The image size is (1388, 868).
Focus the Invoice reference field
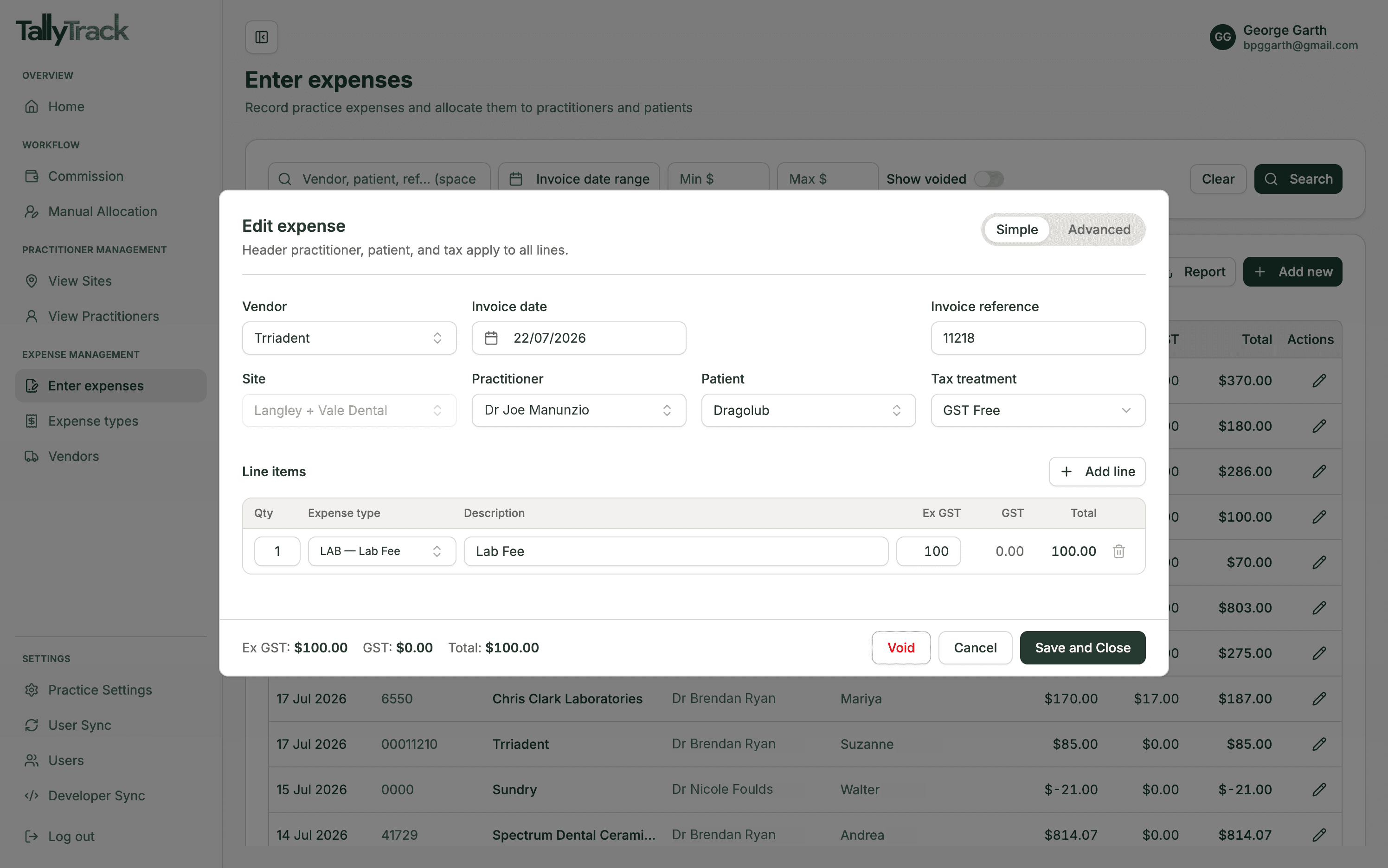point(1038,338)
